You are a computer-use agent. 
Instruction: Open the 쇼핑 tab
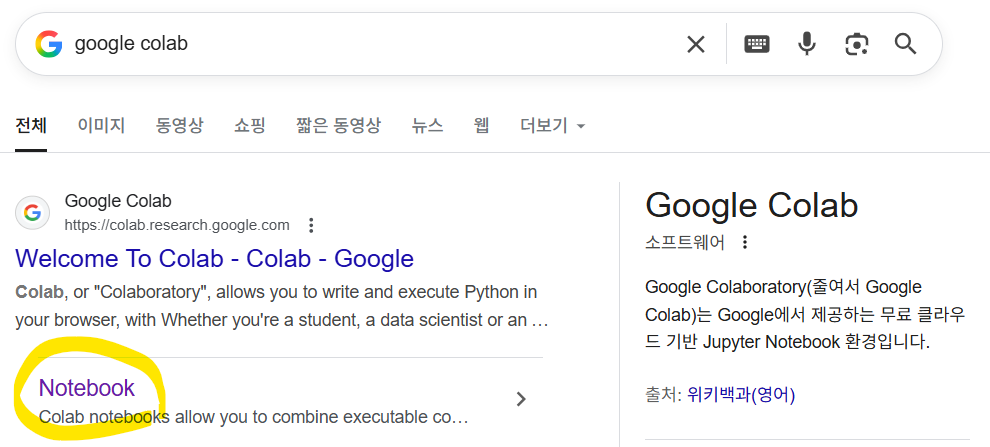250,126
